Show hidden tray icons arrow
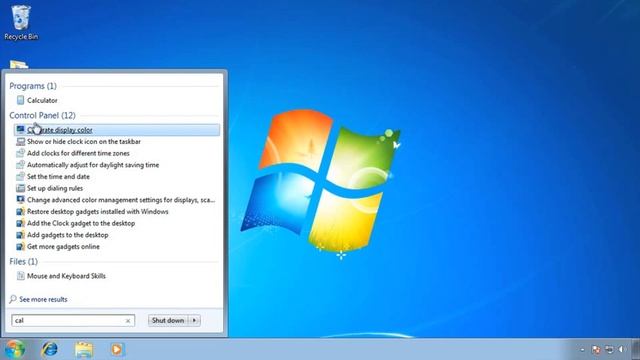The image size is (640, 360). 582,350
